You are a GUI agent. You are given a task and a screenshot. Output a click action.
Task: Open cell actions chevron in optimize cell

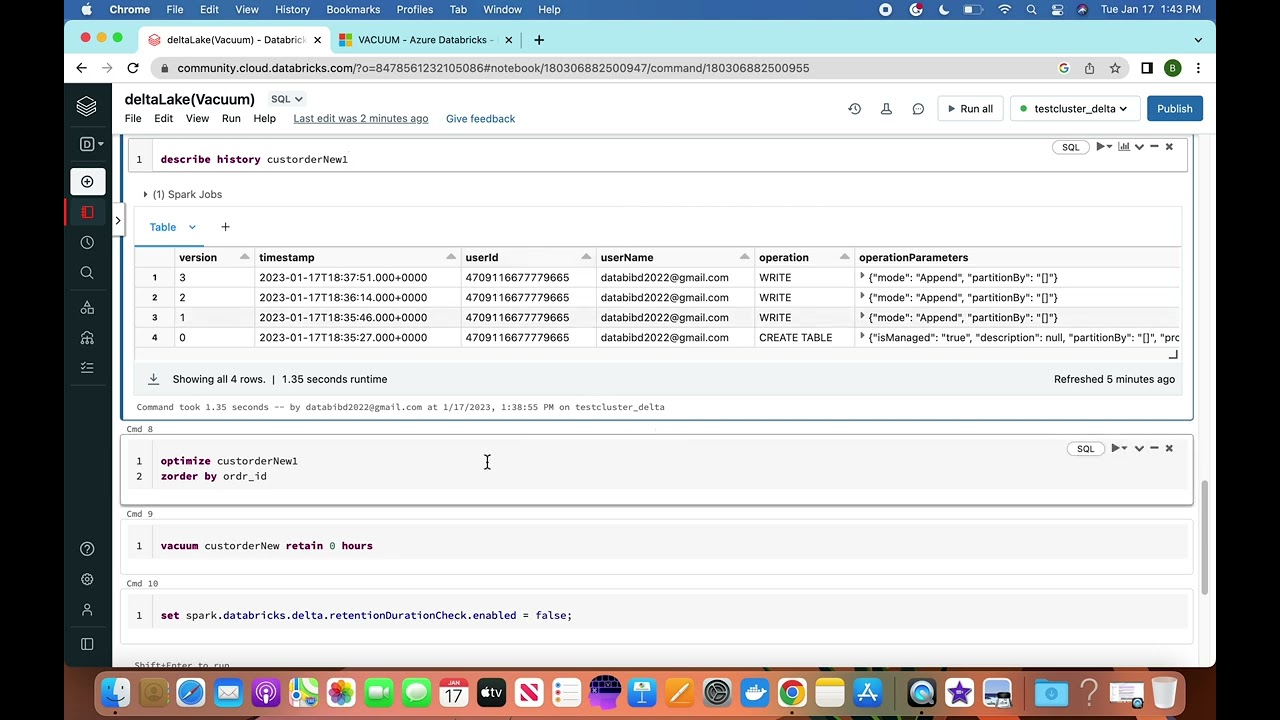click(x=1139, y=448)
